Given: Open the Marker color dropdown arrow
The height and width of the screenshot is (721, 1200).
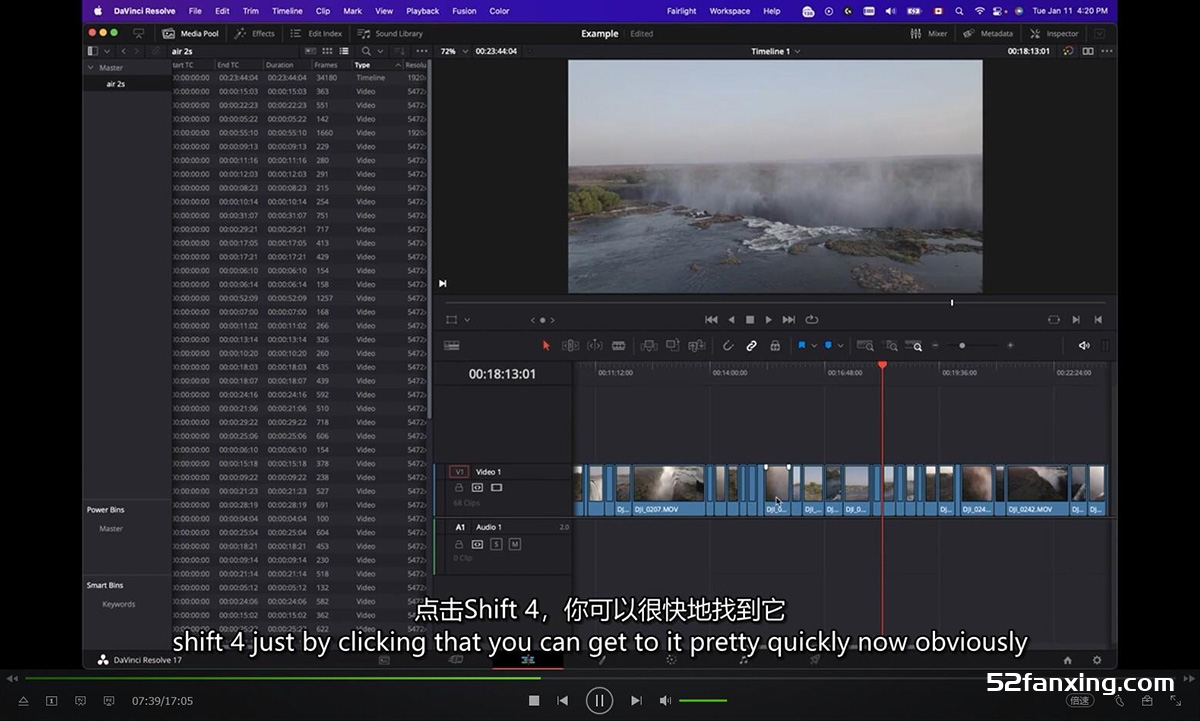Looking at the screenshot, I should (x=840, y=346).
